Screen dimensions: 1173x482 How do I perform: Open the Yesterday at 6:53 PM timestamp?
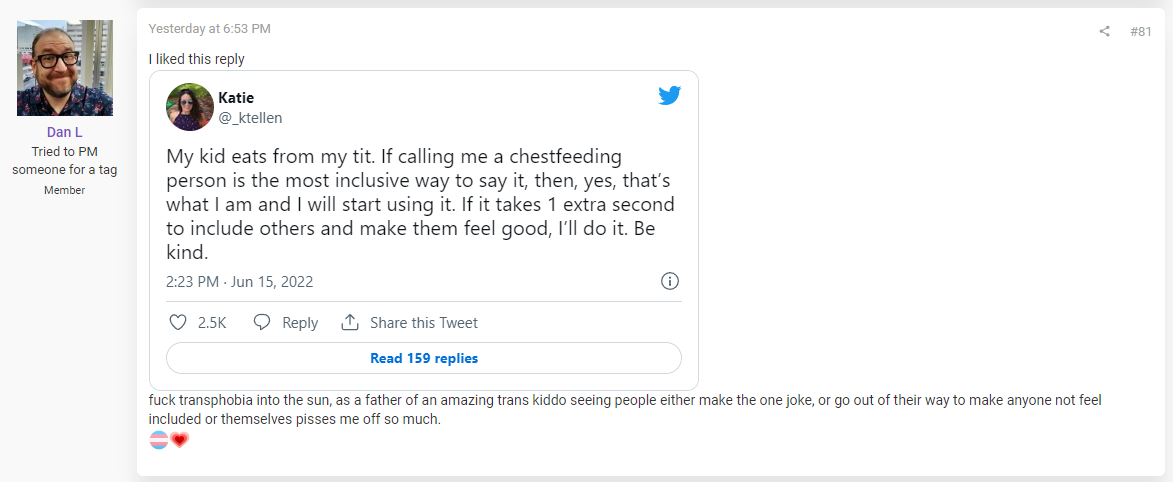pyautogui.click(x=209, y=29)
